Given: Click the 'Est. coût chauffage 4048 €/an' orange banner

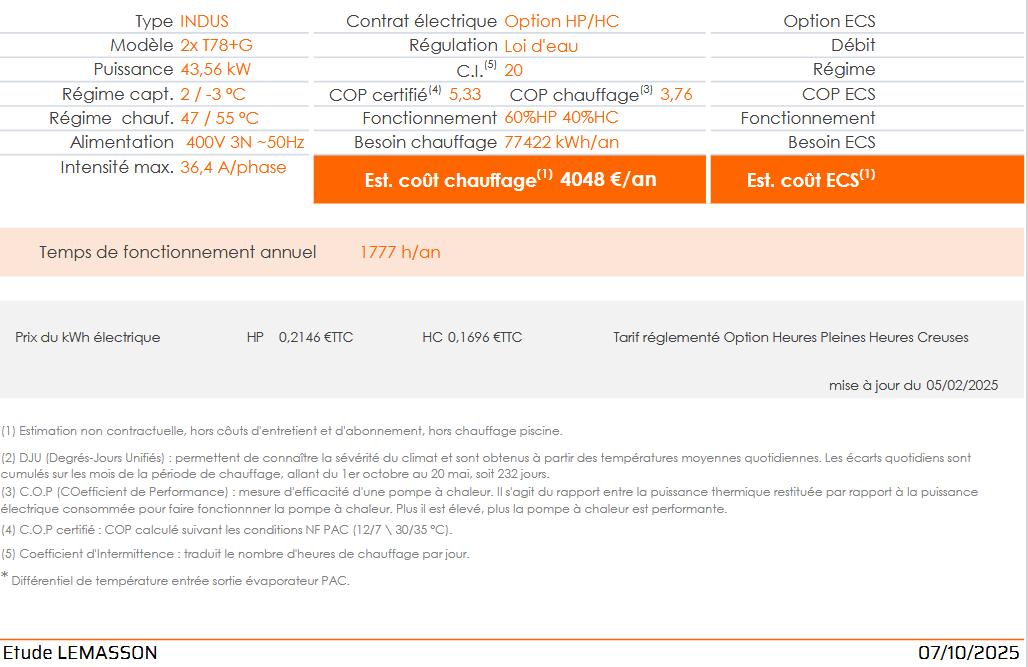Looking at the screenshot, I should point(510,180).
